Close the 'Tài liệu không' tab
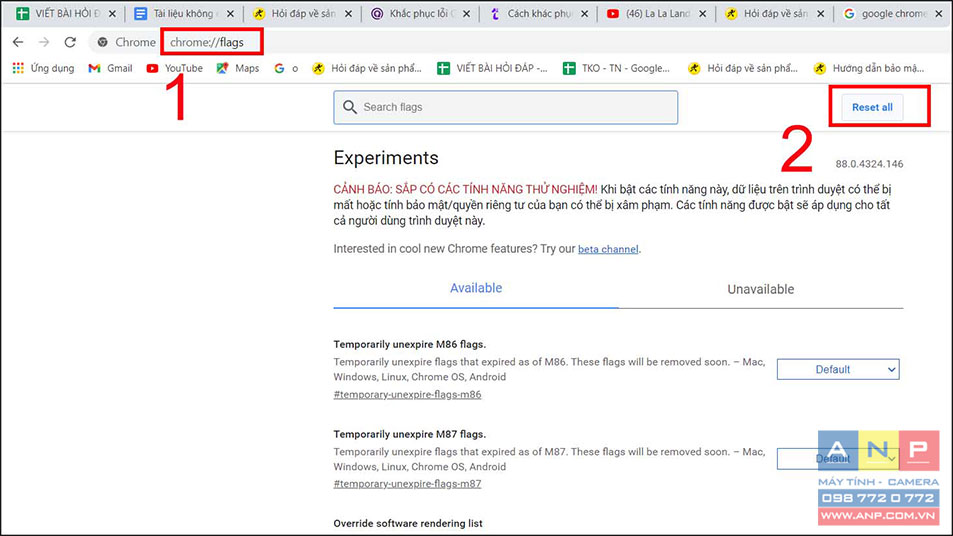Image resolution: width=953 pixels, height=536 pixels. tap(230, 13)
